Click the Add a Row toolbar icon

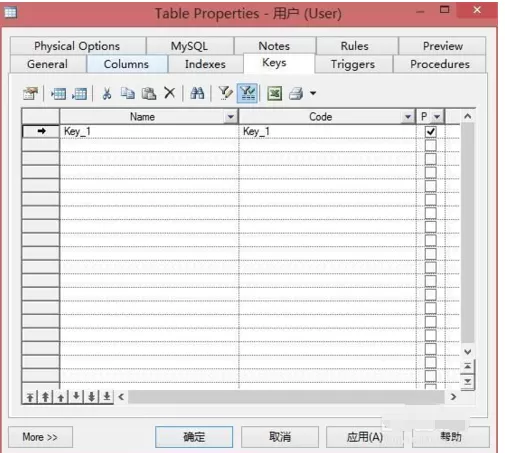click(79, 94)
